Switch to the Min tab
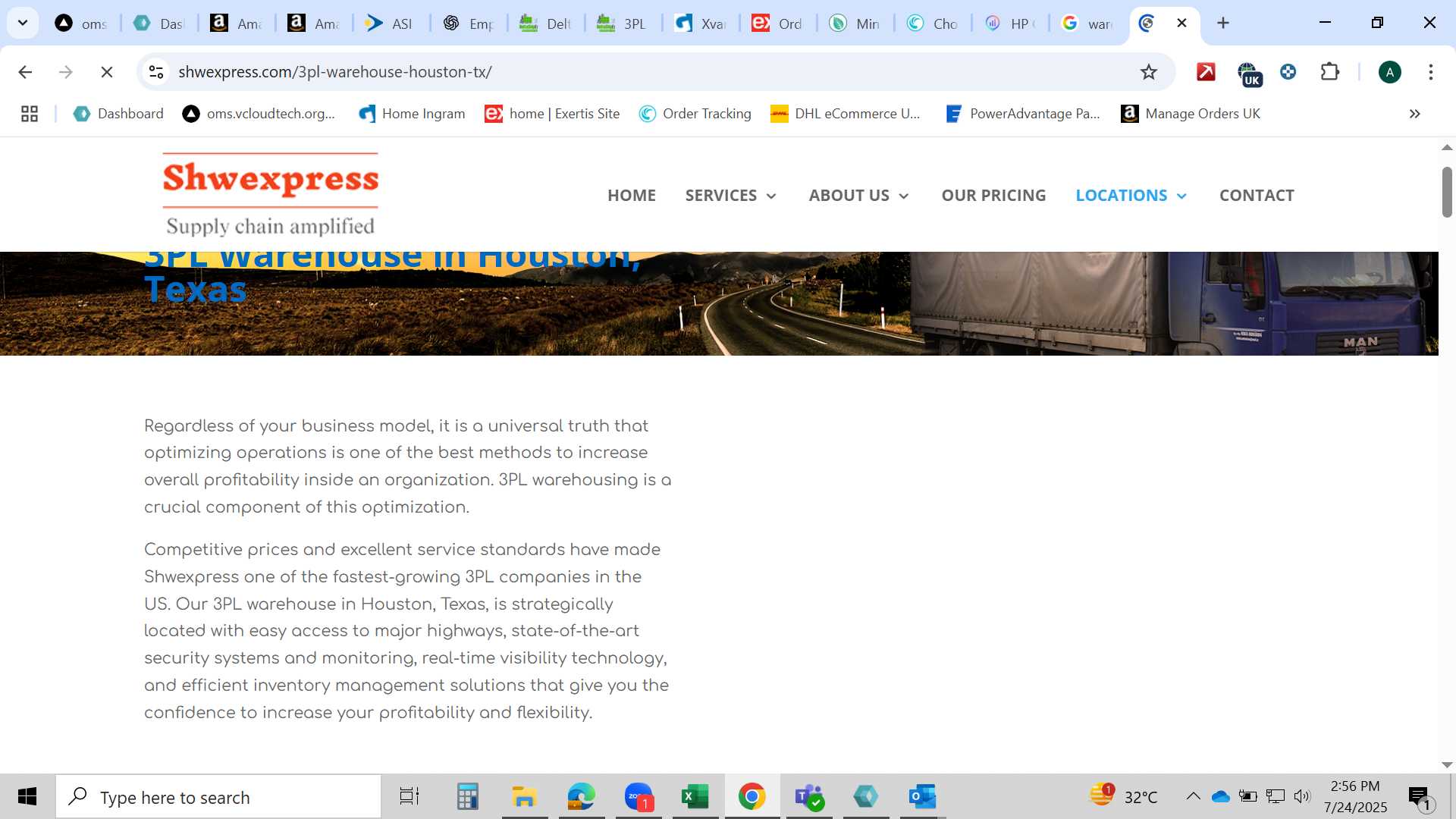Image resolution: width=1456 pixels, height=819 pixels. [x=855, y=24]
